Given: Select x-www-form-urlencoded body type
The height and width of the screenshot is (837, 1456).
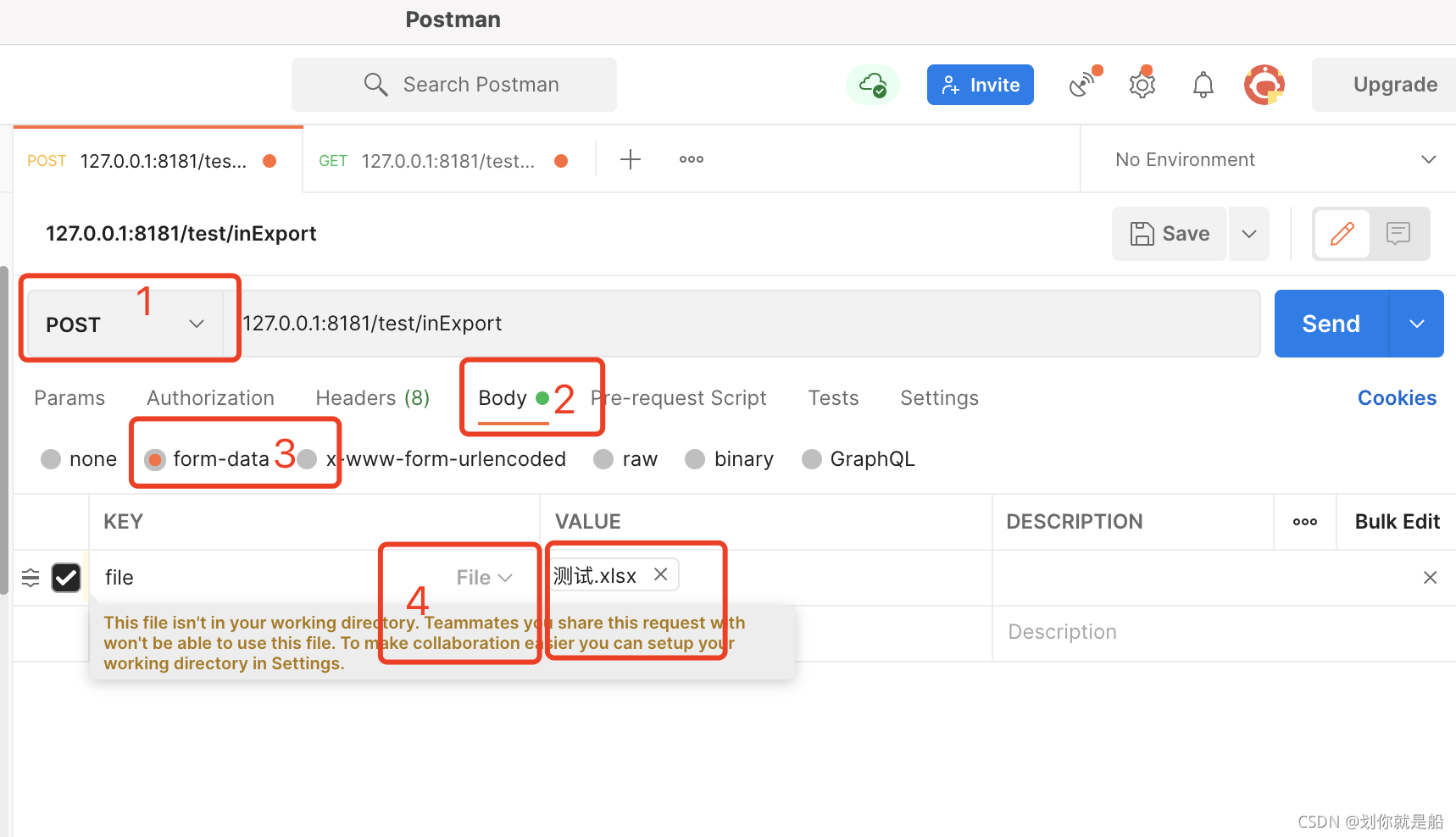Looking at the screenshot, I should pyautogui.click(x=307, y=459).
